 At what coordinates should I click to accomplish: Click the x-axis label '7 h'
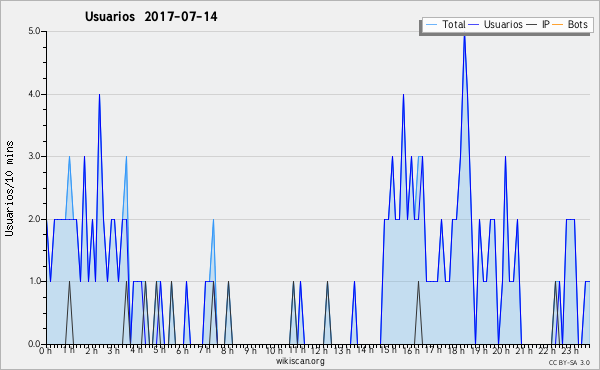pos(204,350)
